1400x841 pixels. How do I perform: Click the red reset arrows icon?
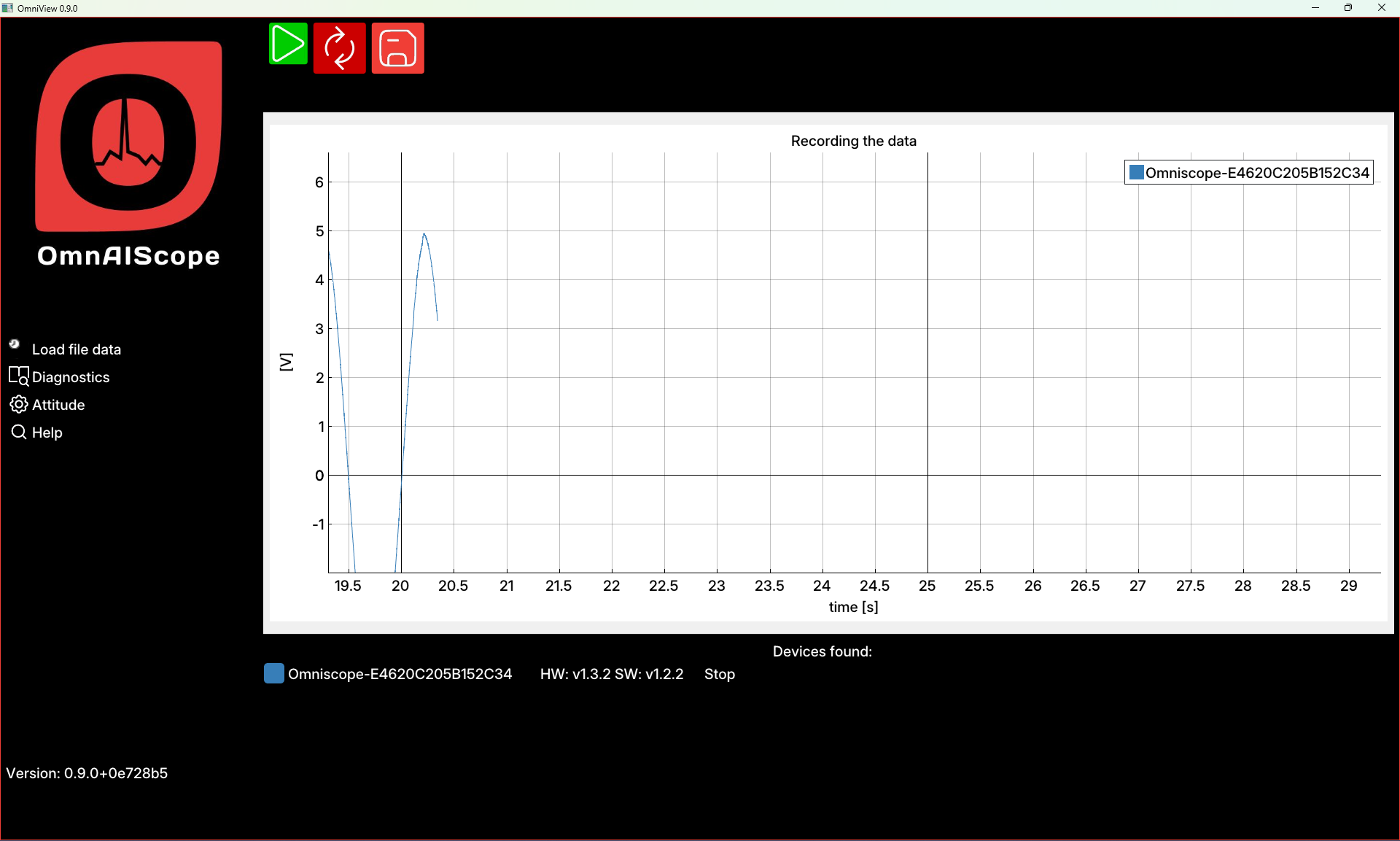tap(339, 48)
